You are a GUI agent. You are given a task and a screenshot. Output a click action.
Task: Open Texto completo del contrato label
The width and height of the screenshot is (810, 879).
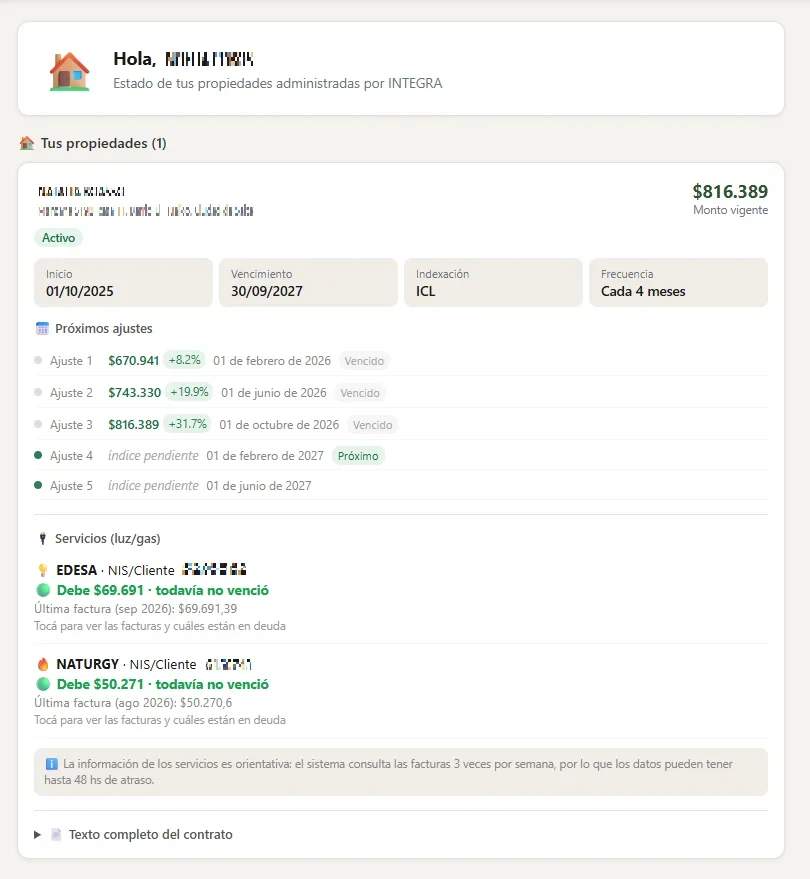(150, 835)
